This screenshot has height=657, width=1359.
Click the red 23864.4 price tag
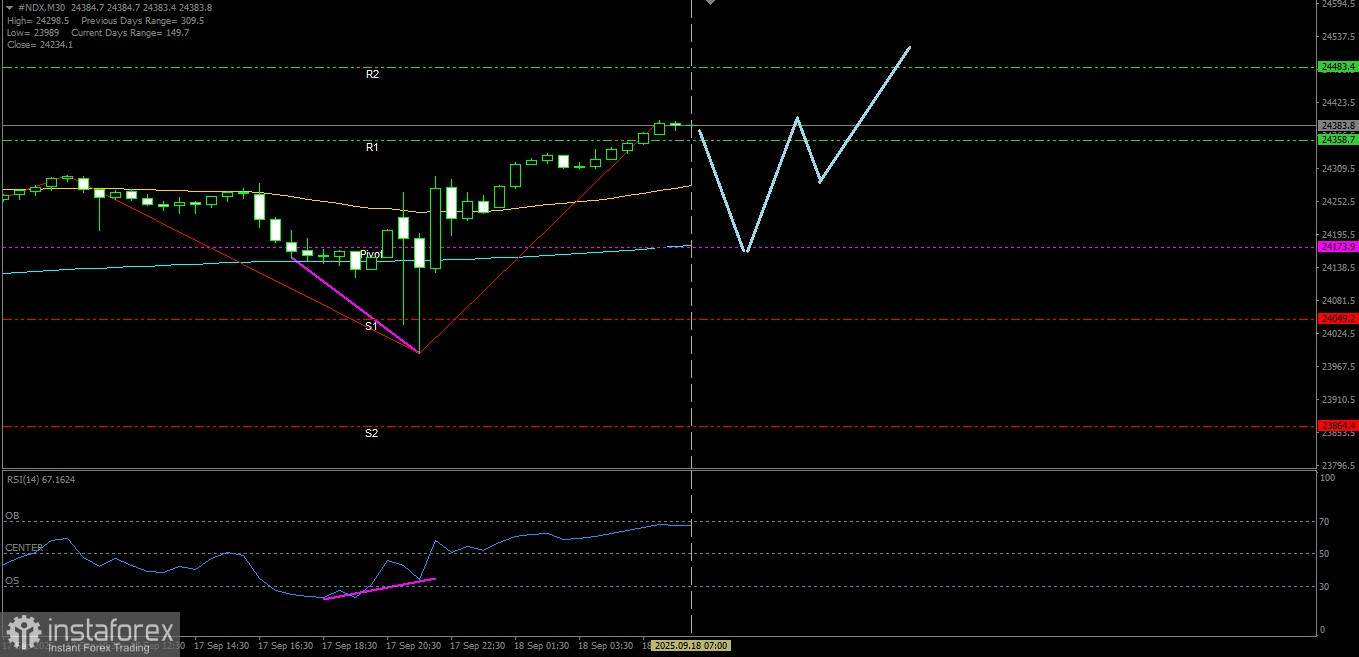[1338, 425]
